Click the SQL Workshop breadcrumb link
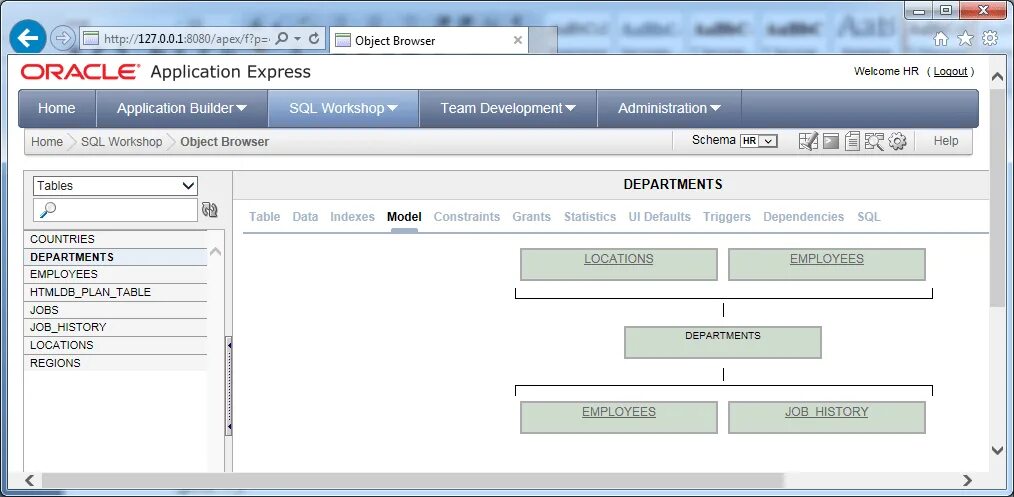The height and width of the screenshot is (497, 1014). 122,142
